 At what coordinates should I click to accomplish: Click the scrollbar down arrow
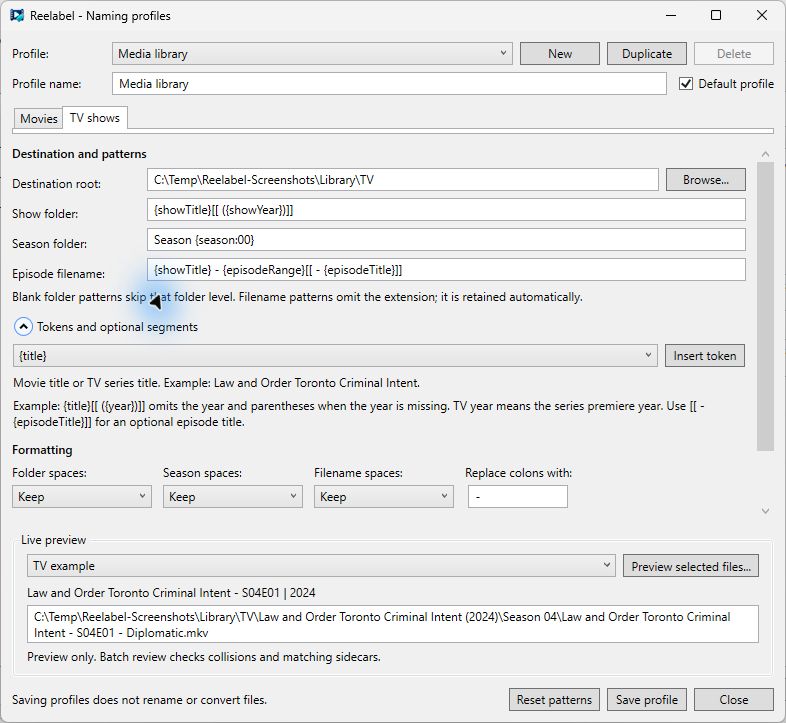[x=765, y=511]
